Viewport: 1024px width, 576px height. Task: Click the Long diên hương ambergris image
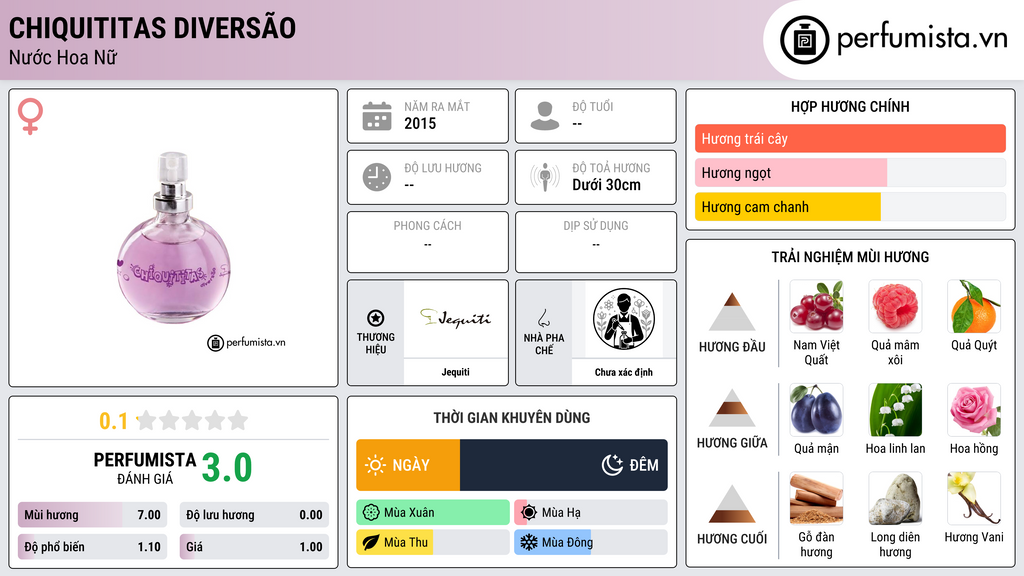895,498
